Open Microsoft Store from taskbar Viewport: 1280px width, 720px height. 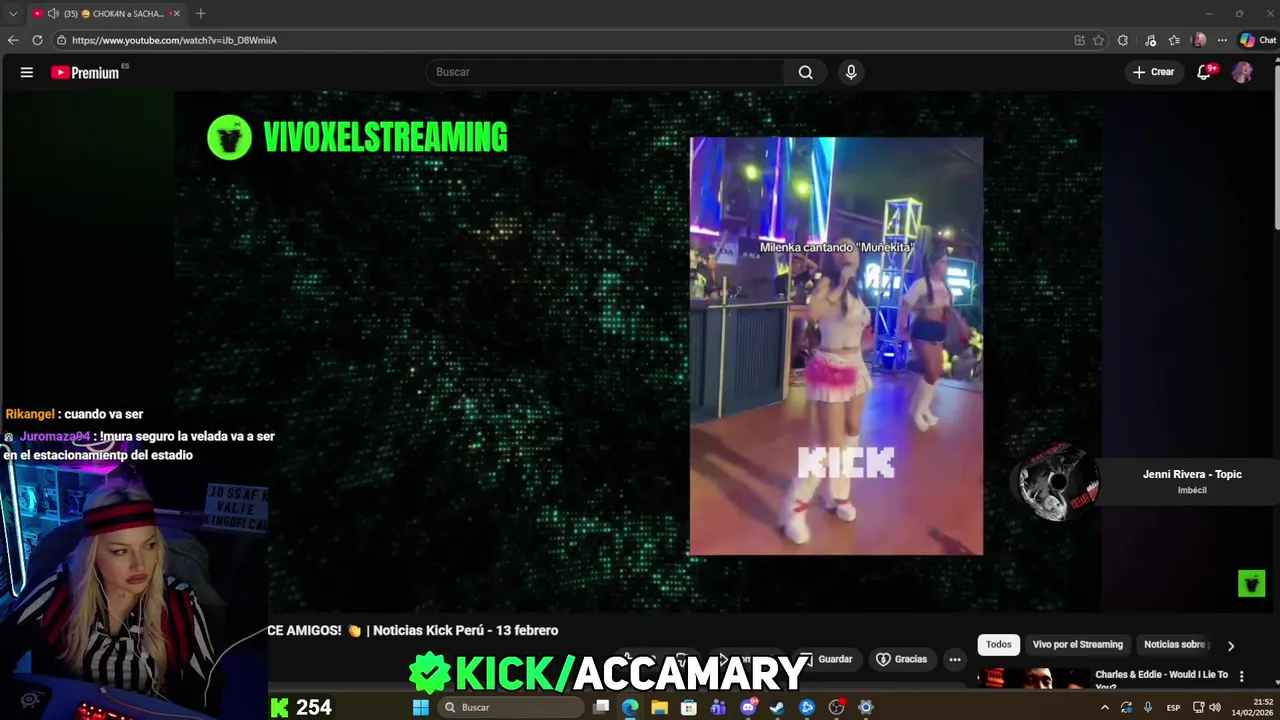(689, 707)
